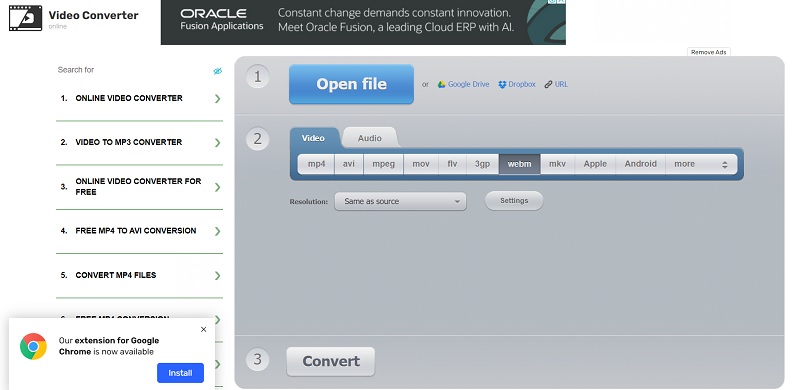800x390 pixels.
Task: Select the 3gp format
Action: coord(482,164)
